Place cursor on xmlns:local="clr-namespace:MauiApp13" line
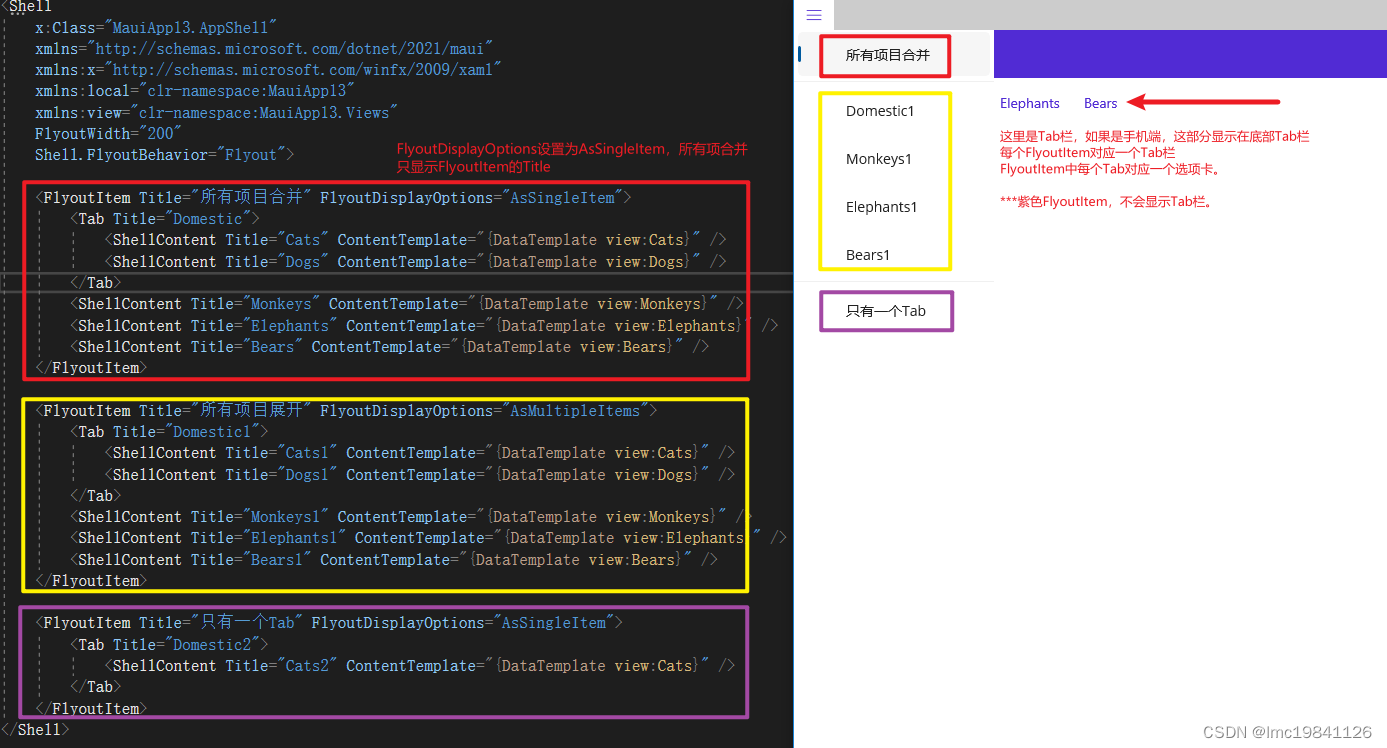The image size is (1387, 748). [195, 91]
